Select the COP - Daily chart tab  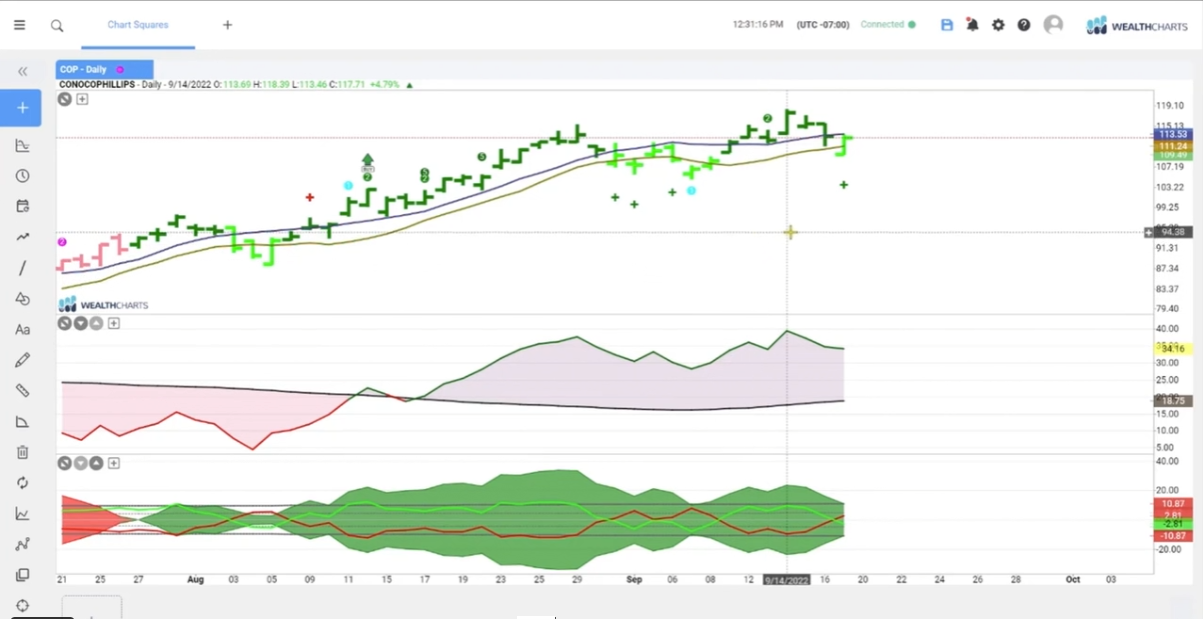(x=105, y=69)
